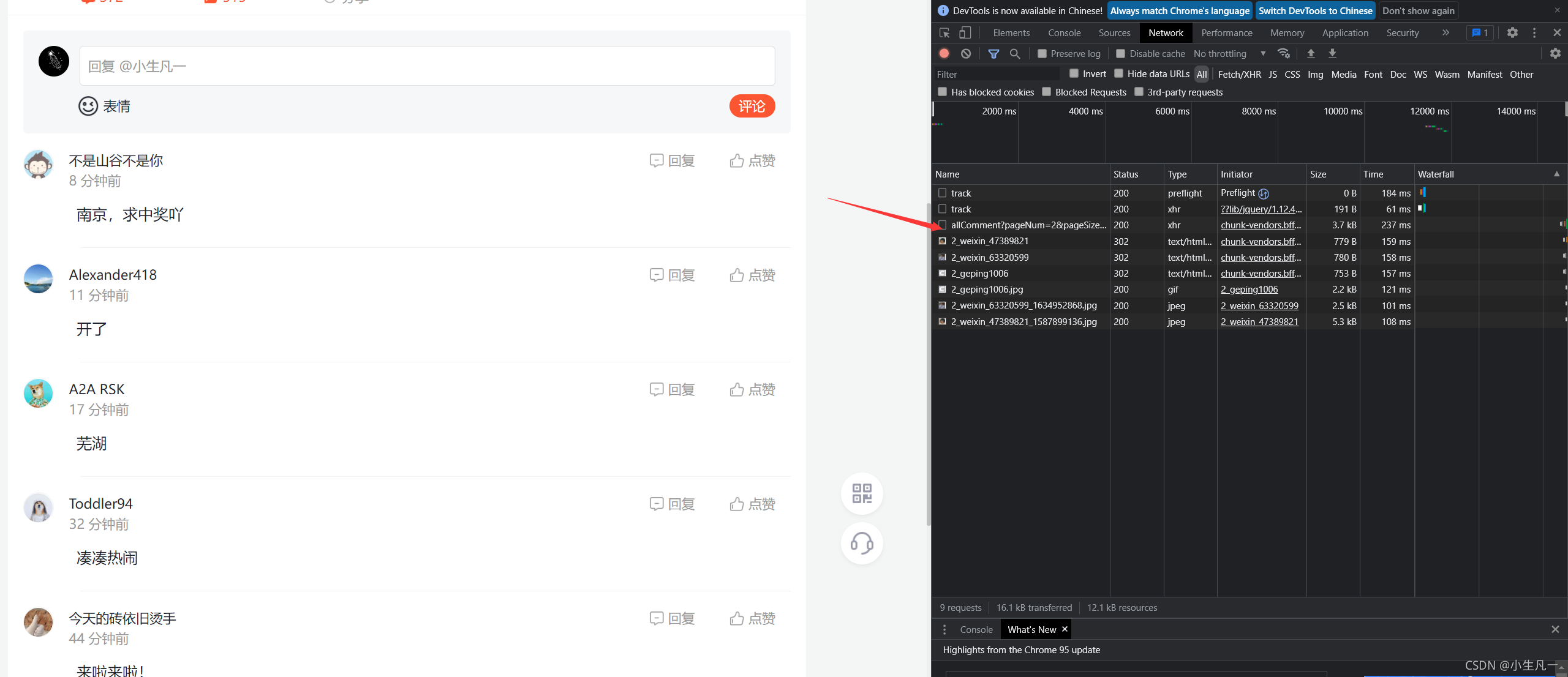Image resolution: width=1568 pixels, height=677 pixels.
Task: Click the clear network log icon
Action: click(x=964, y=53)
